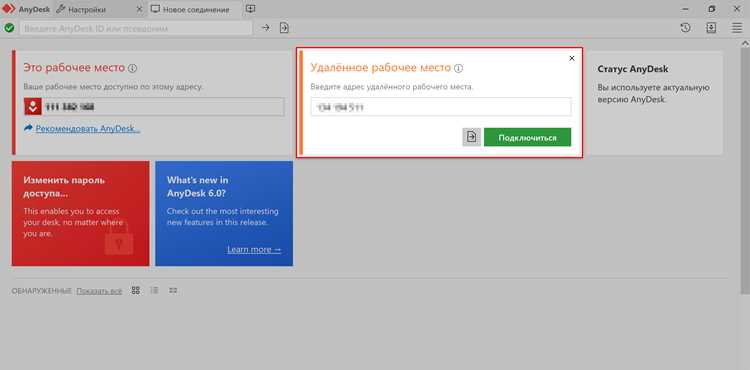The height and width of the screenshot is (370, 750).
Task: Switch discovered view to list
Action: (154, 290)
